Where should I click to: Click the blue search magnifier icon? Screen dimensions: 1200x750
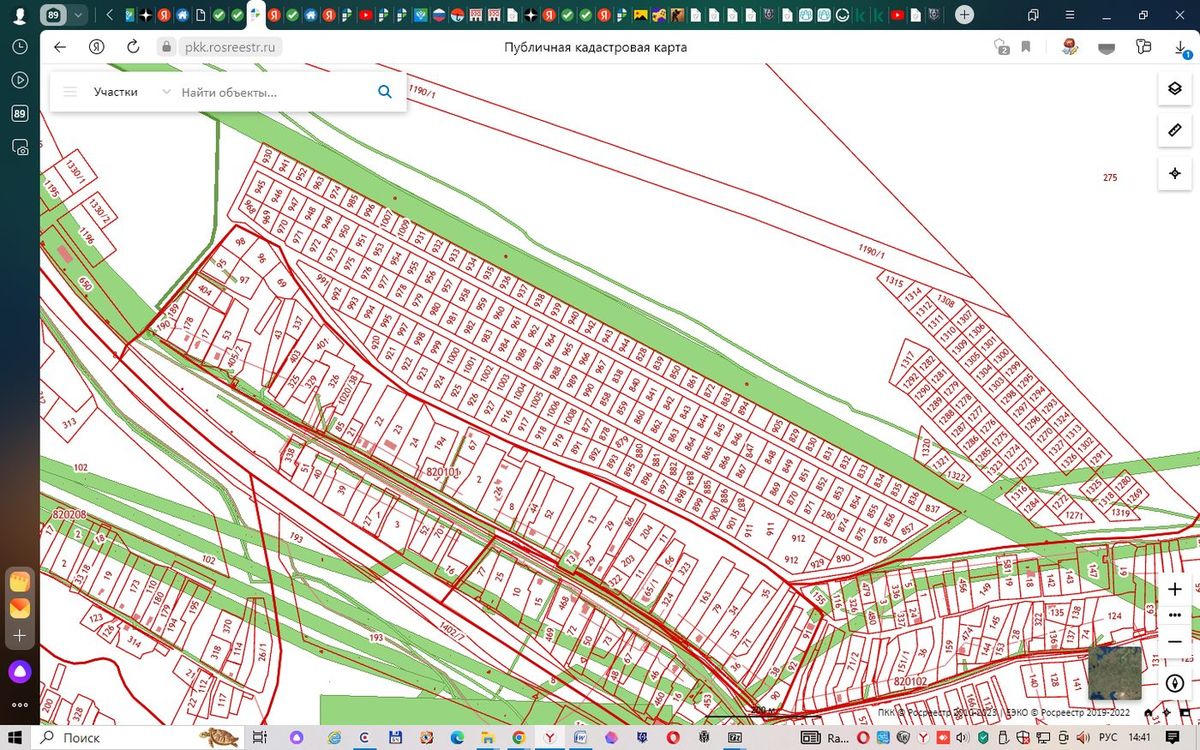coord(385,92)
